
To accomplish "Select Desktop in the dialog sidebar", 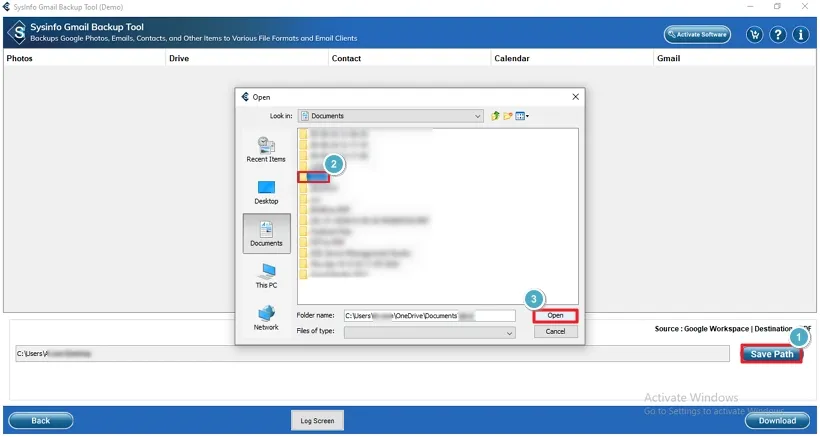I will (266, 192).
